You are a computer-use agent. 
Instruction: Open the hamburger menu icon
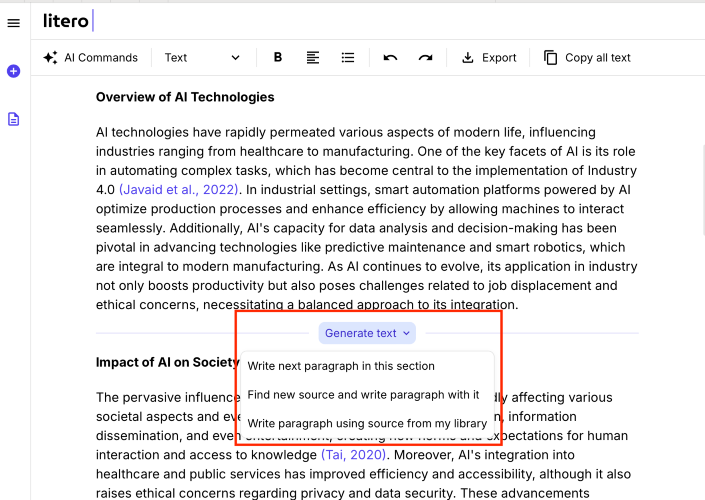coord(13,23)
